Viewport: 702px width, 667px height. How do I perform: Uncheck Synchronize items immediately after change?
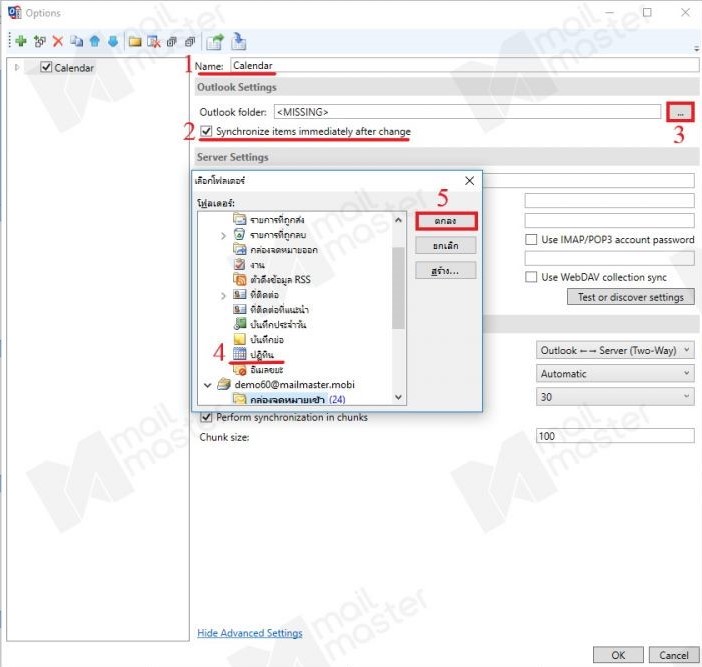[206, 131]
